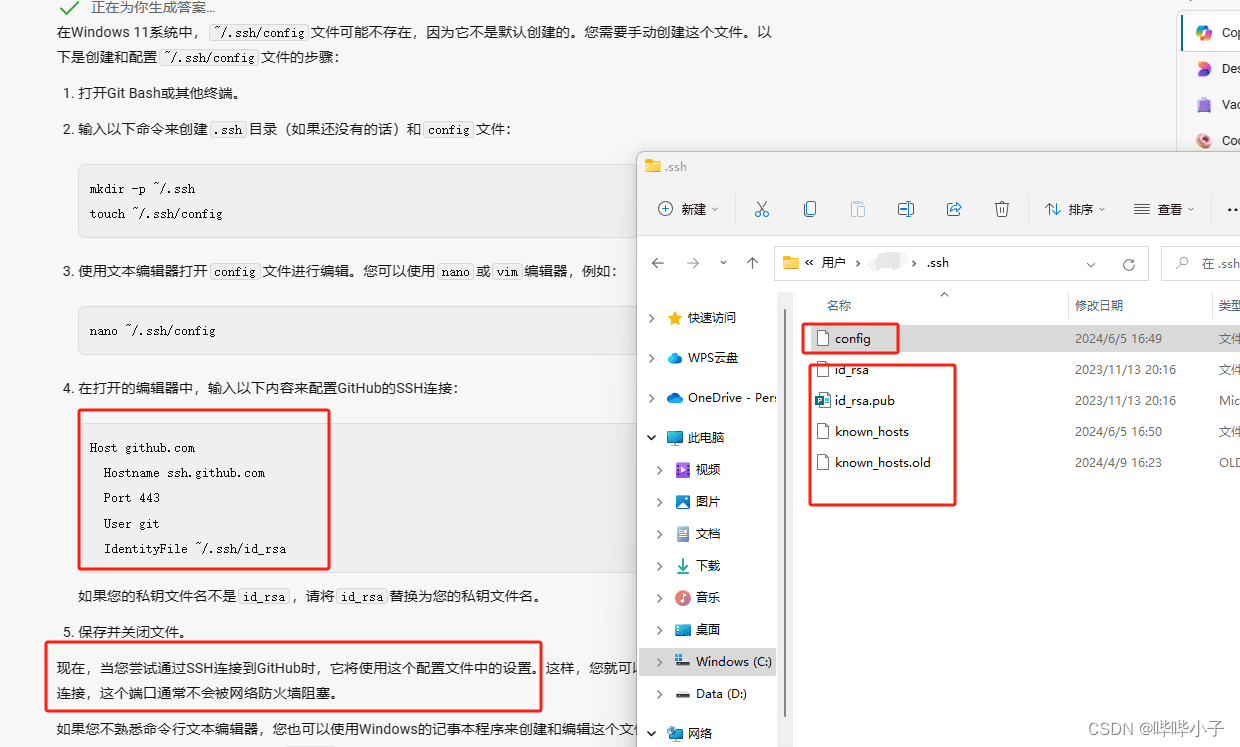The height and width of the screenshot is (747, 1240).
Task: Expand OneDrive tree node chevron
Action: [652, 398]
